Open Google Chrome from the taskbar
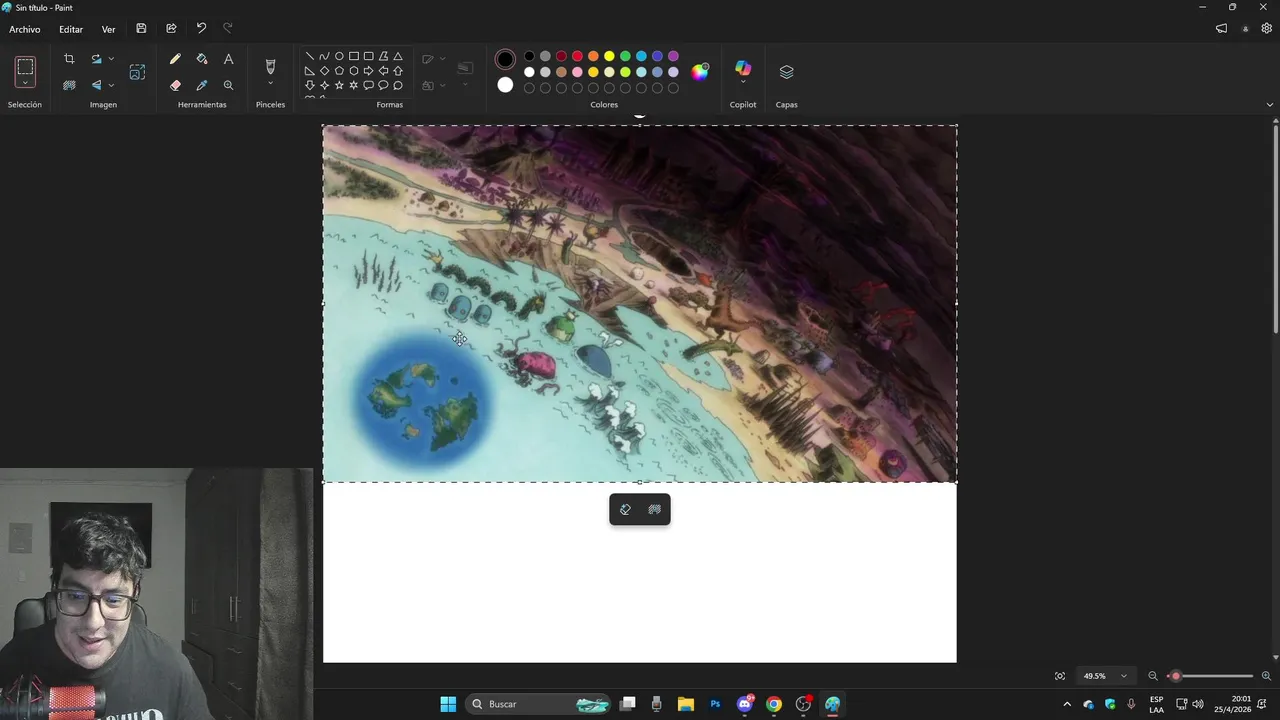Viewport: 1280px width, 720px height. click(x=773, y=704)
